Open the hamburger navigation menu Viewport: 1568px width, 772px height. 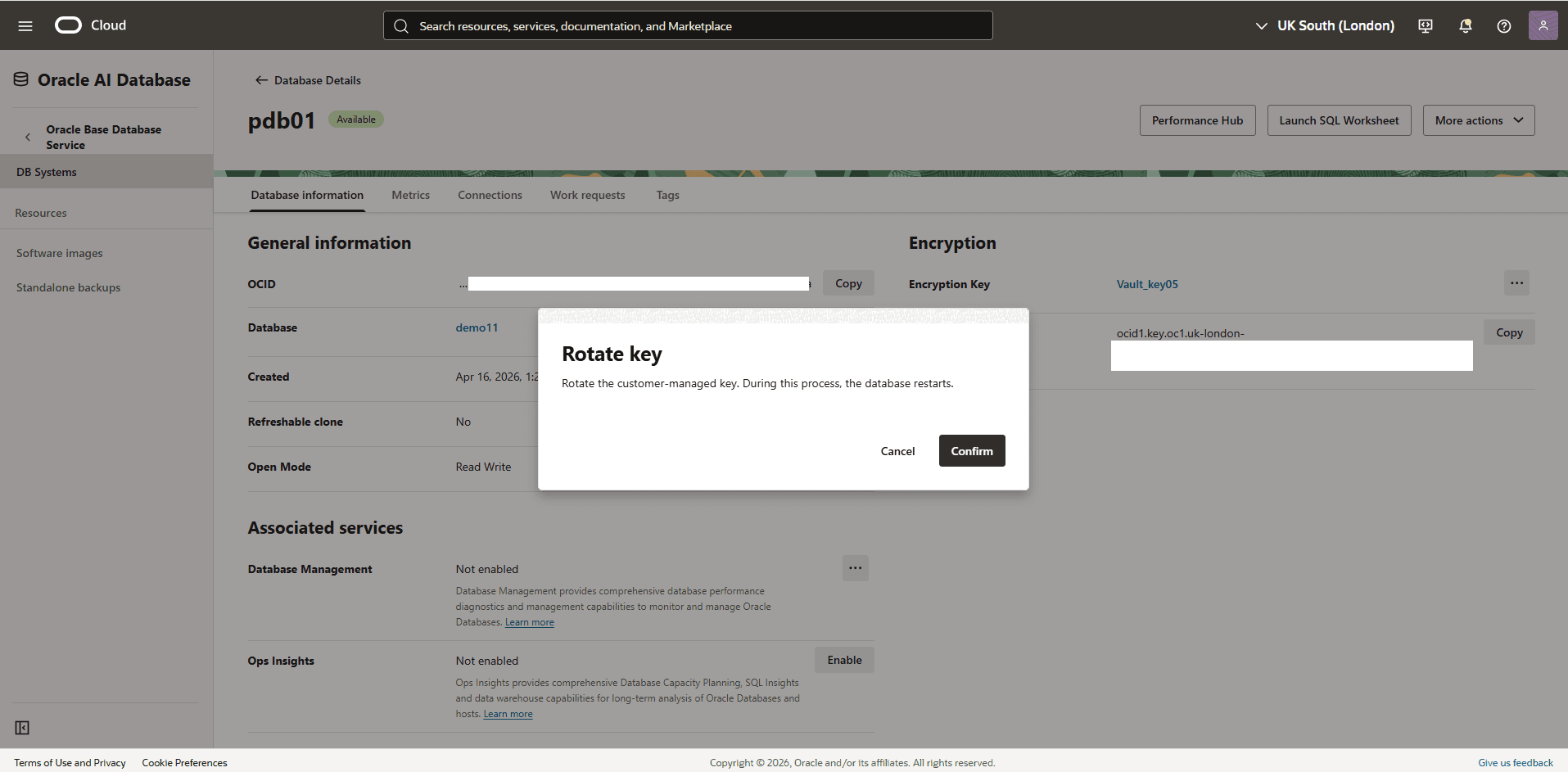[x=25, y=25]
